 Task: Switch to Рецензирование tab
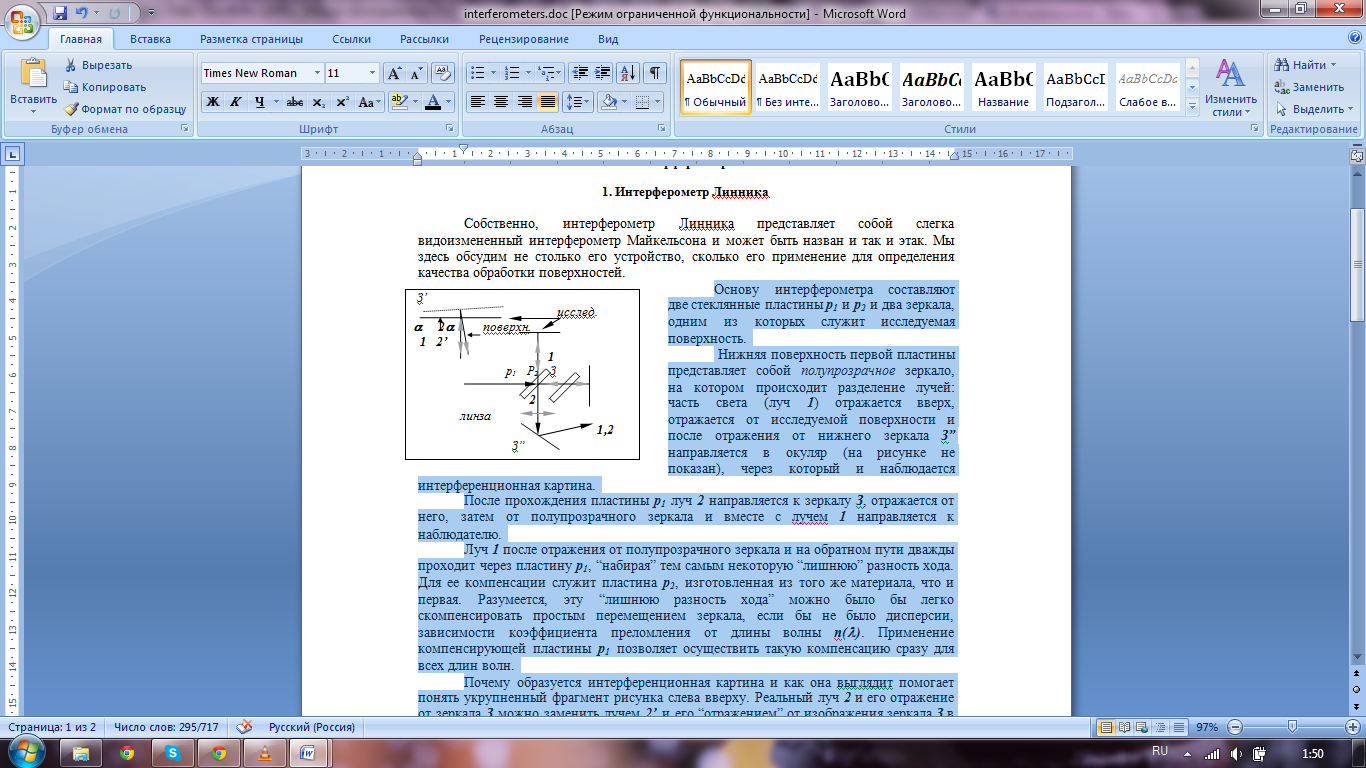(524, 39)
